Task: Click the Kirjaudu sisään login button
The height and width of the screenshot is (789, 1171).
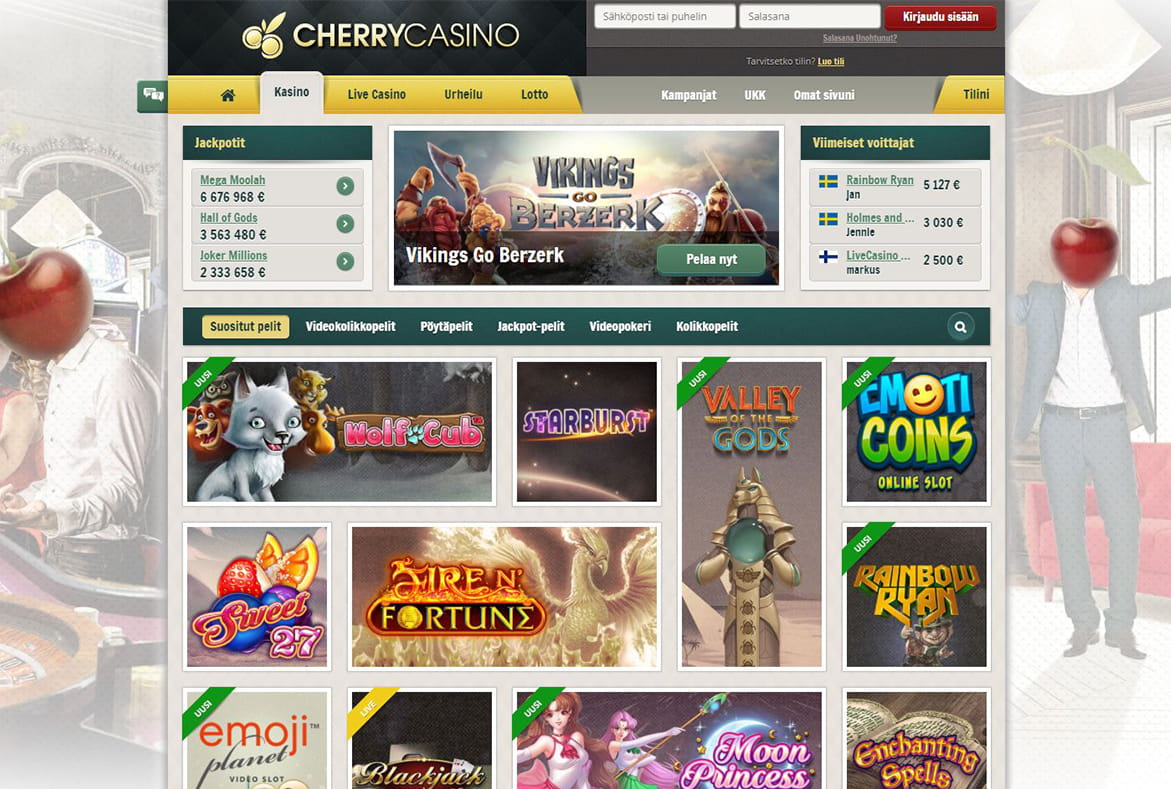Action: coord(940,17)
